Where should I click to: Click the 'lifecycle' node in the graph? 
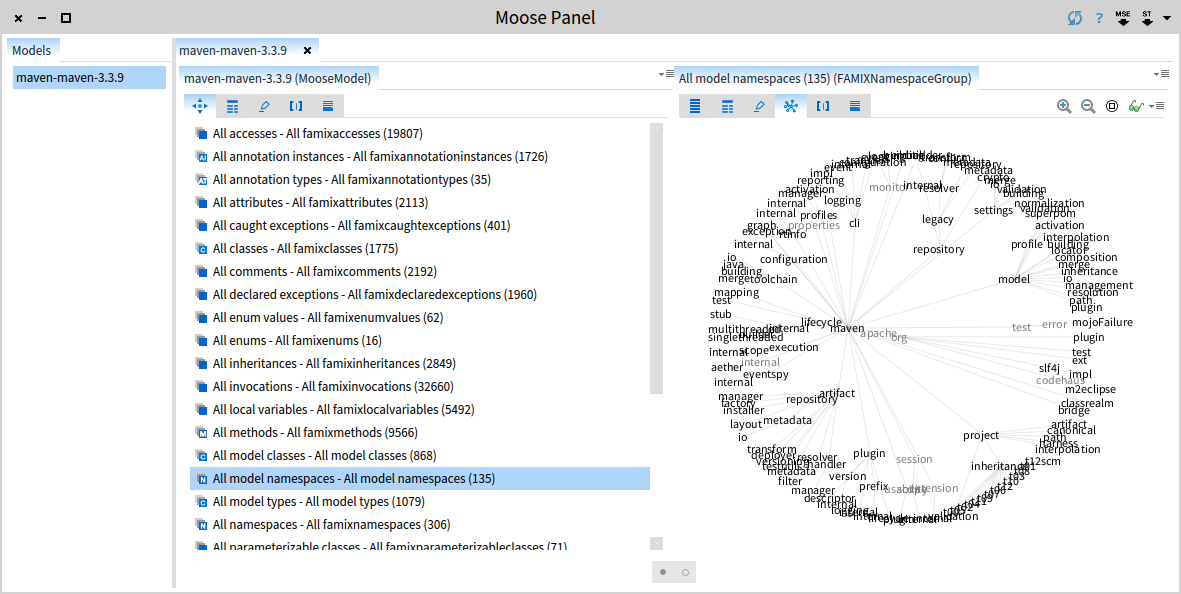[x=822, y=322]
